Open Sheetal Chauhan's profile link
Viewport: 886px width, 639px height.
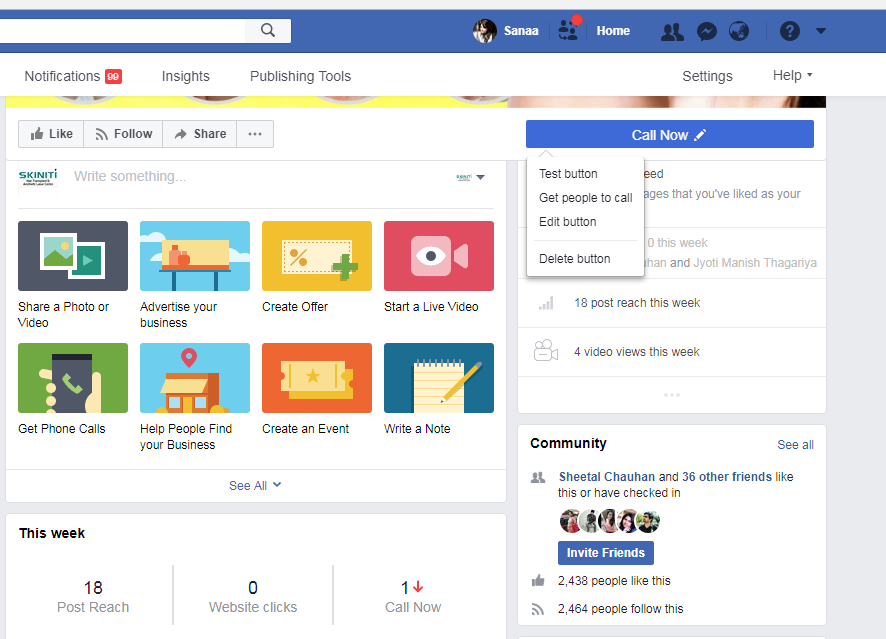607,477
